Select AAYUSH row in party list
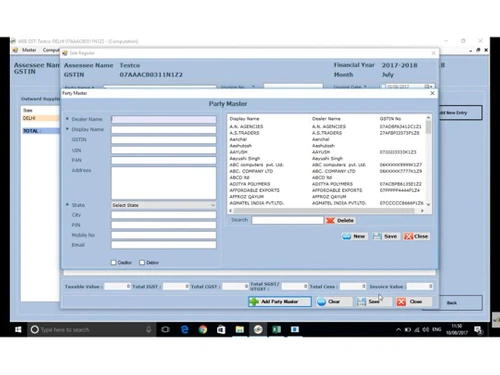This screenshot has width=500, height=375. [326, 152]
